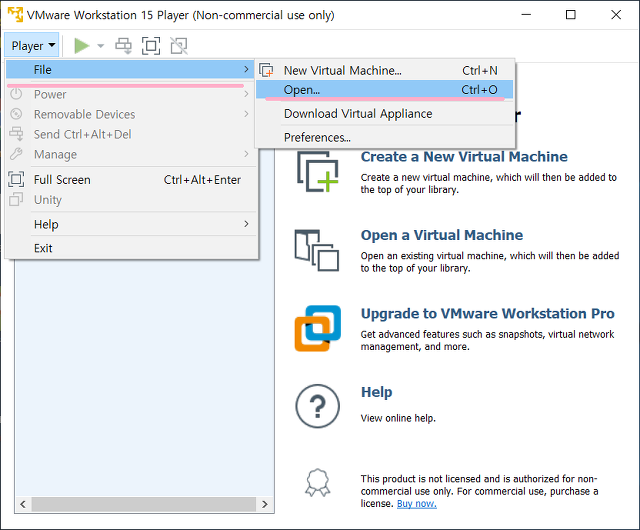Open Preferences... from the File submenu
This screenshot has height=530, width=640.
point(384,138)
